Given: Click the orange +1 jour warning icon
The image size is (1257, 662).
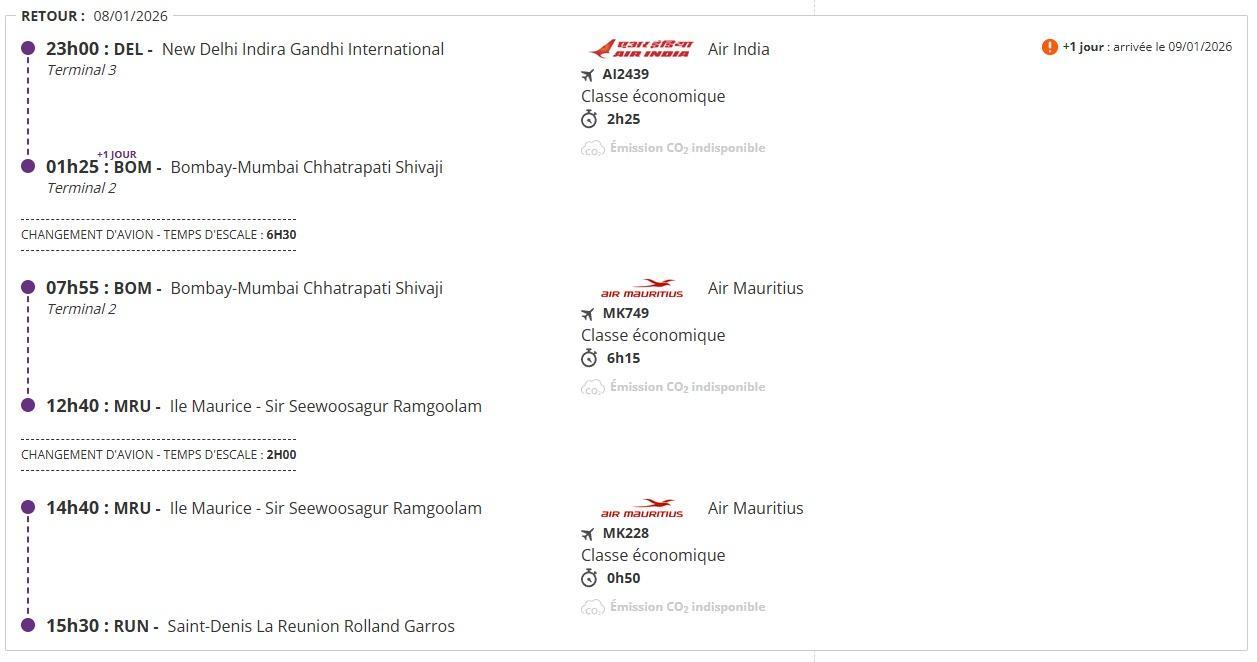Looking at the screenshot, I should pyautogui.click(x=1049, y=47).
